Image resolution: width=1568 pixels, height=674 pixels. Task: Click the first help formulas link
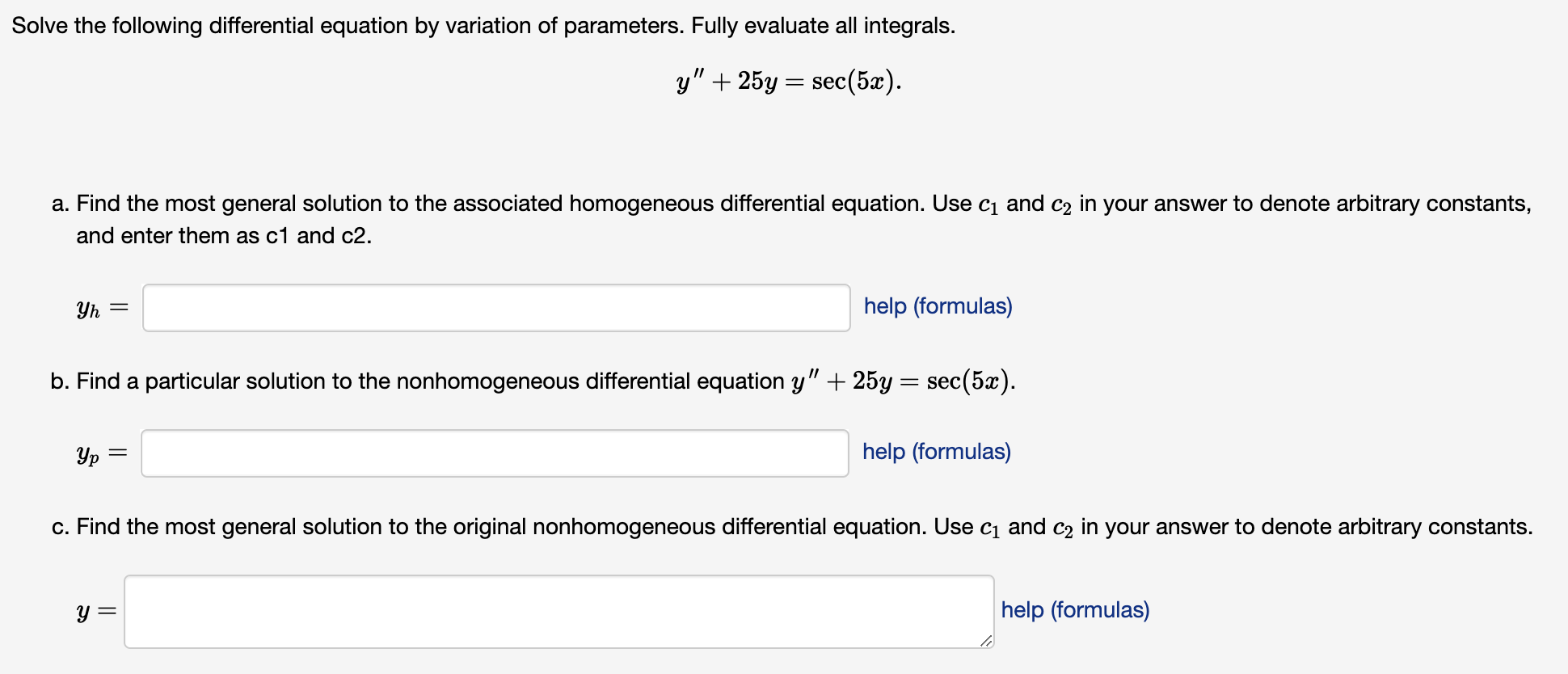point(937,306)
